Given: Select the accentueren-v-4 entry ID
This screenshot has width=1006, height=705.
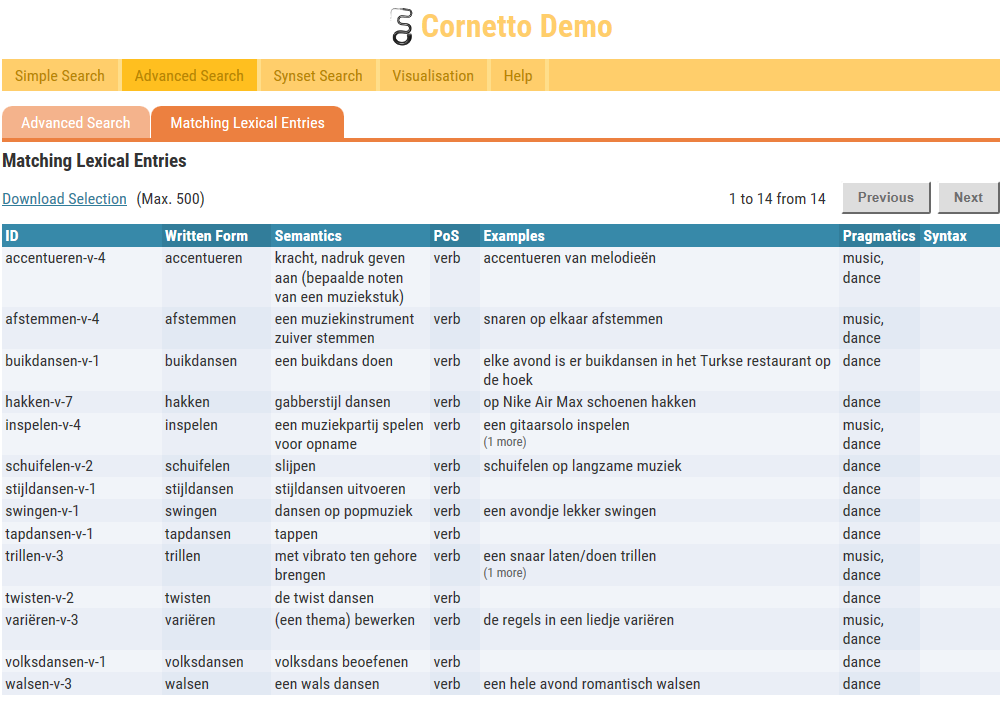Looking at the screenshot, I should click(x=55, y=258).
